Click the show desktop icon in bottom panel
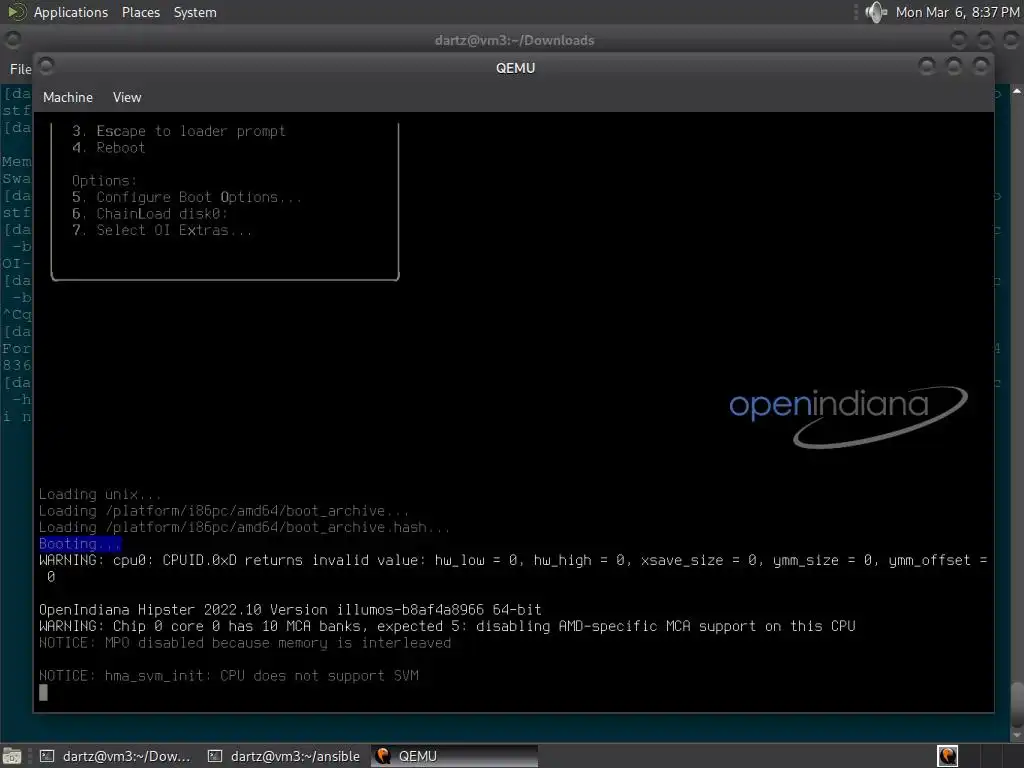The width and height of the screenshot is (1024, 768). [12, 756]
